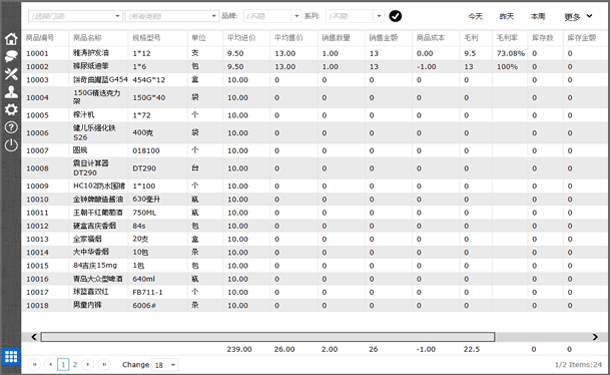This screenshot has height=375, width=610.
Task: Go to page 2
Action: click(75, 364)
